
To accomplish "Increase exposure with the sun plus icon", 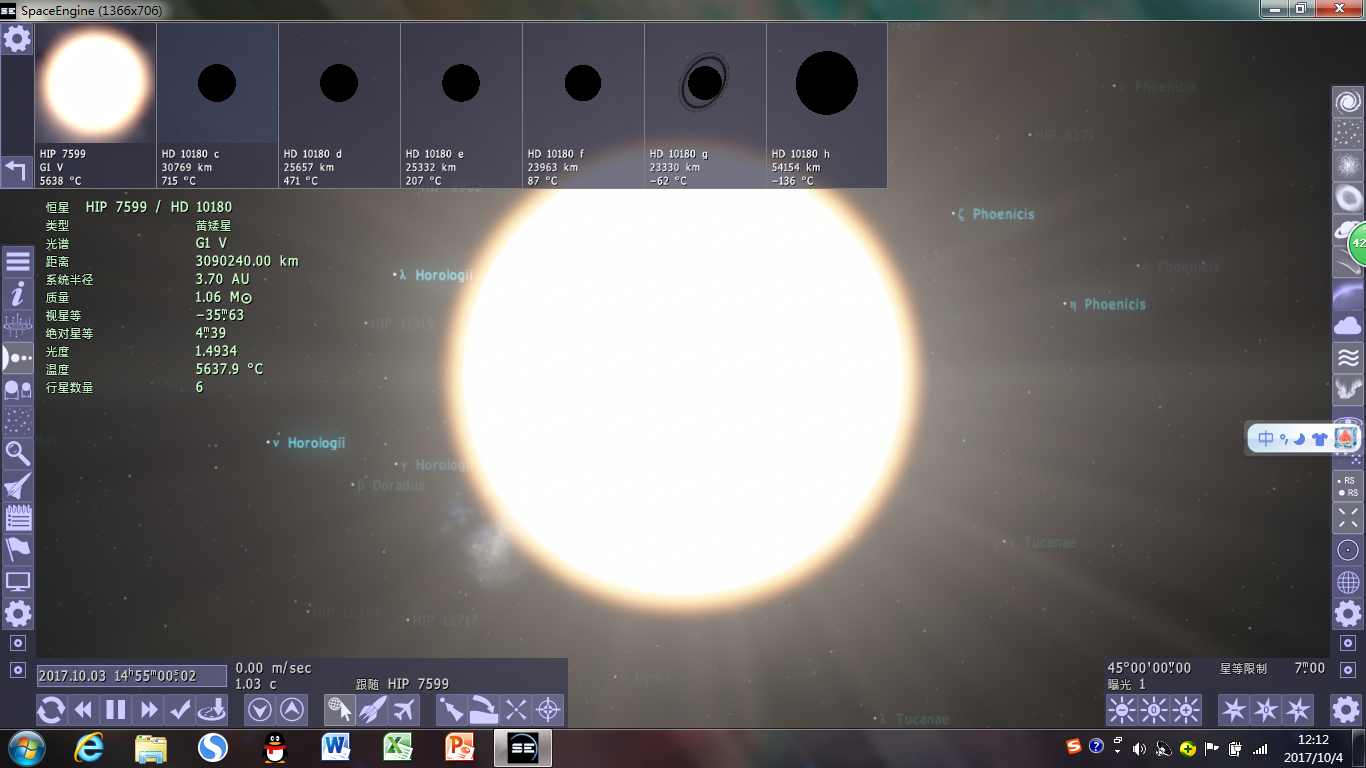I will (1186, 710).
